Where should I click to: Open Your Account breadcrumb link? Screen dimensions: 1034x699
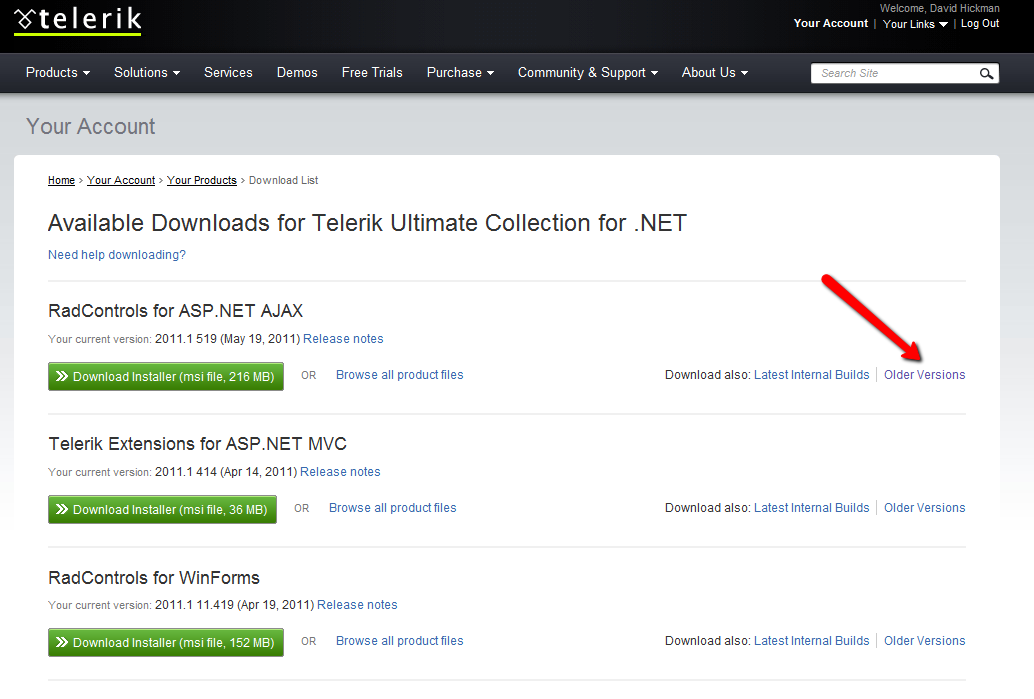tap(121, 180)
